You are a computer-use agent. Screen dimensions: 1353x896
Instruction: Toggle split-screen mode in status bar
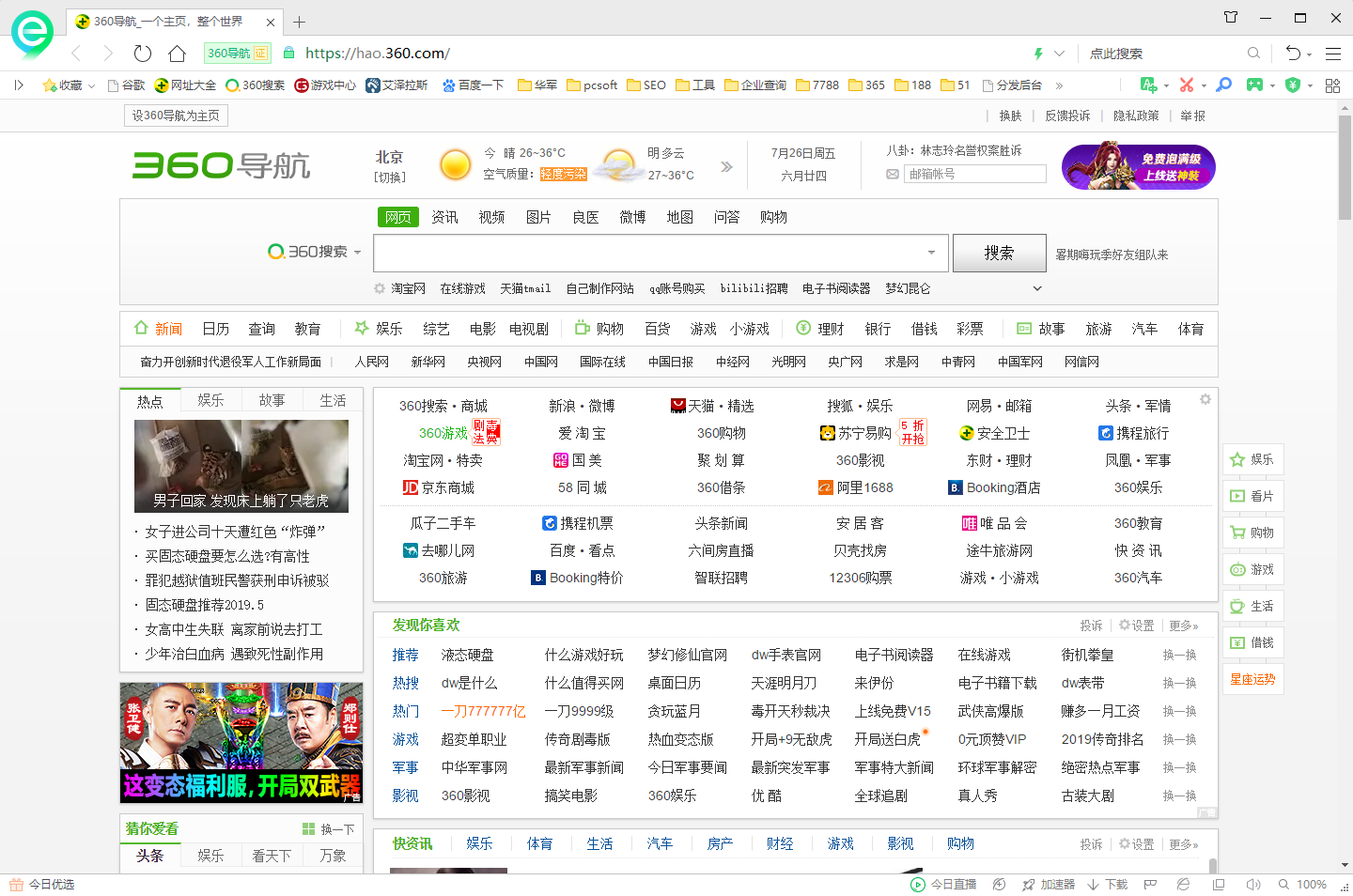(x=1219, y=884)
